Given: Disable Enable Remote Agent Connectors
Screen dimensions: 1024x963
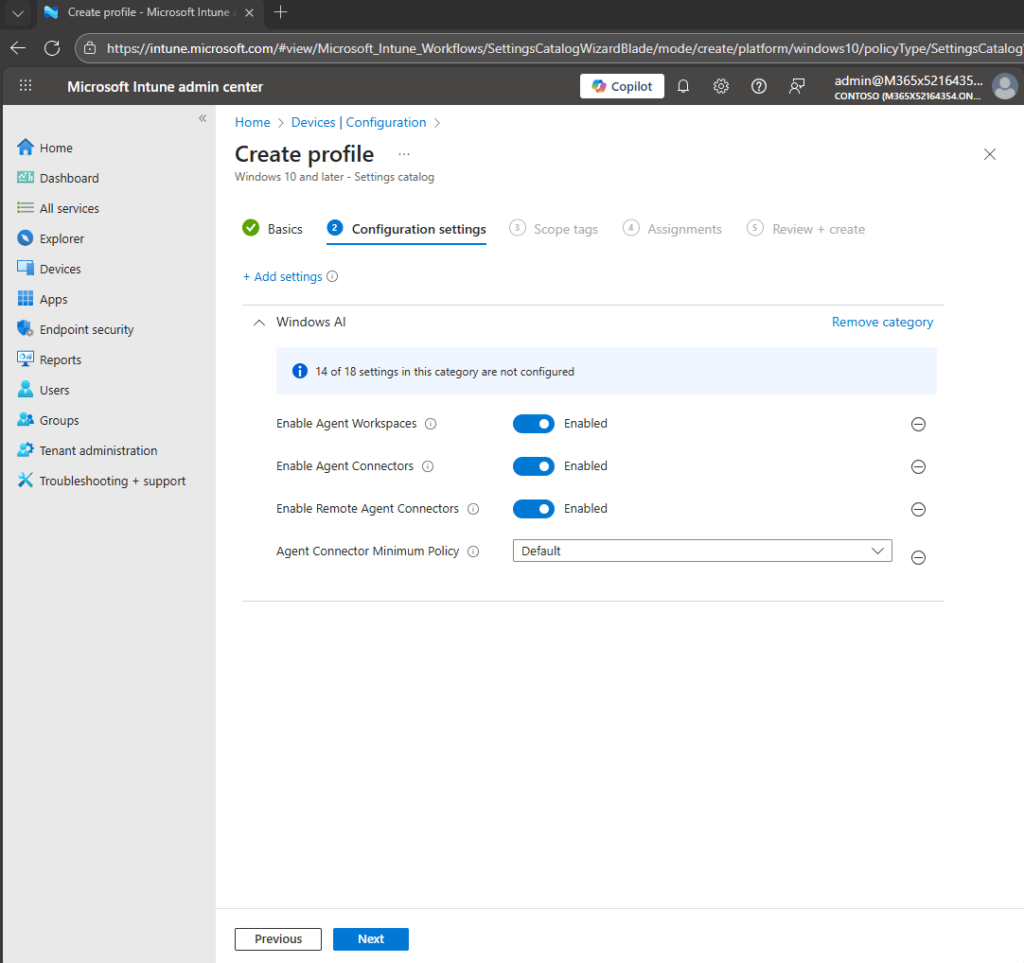Looking at the screenshot, I should pos(533,508).
